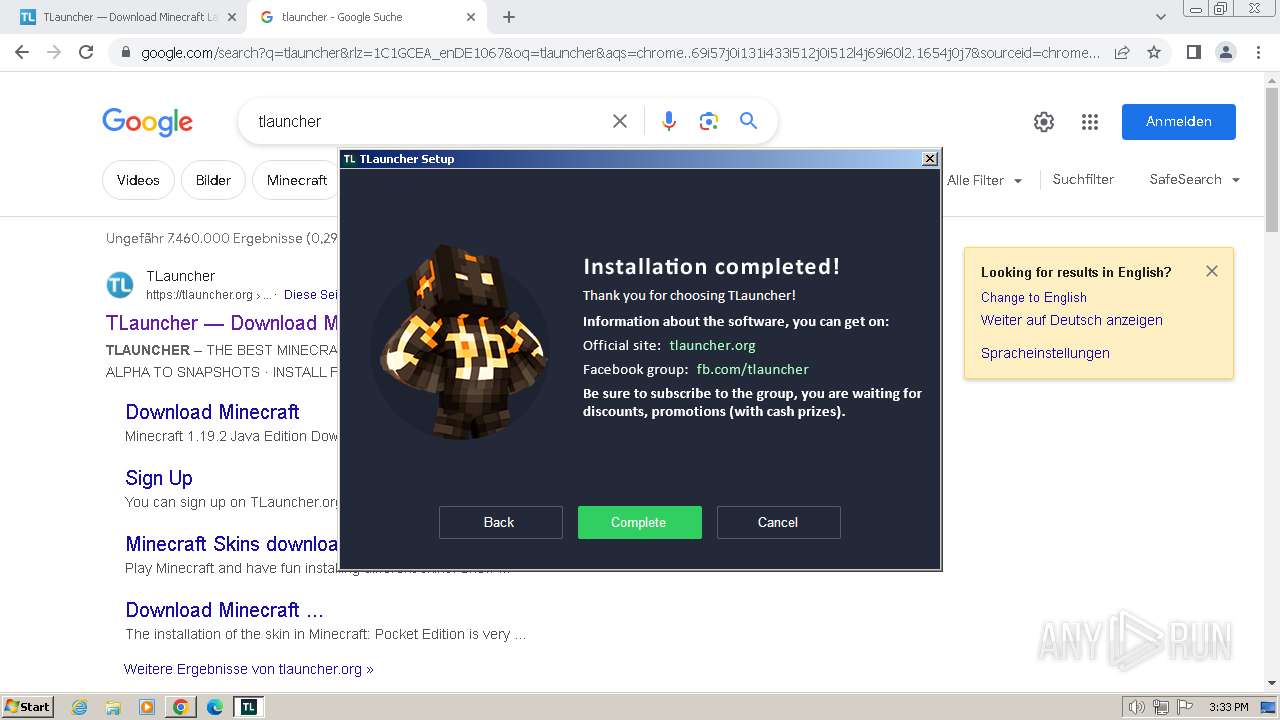
Task: Open the Minecraft Skins download sitelink
Action: pos(232,544)
